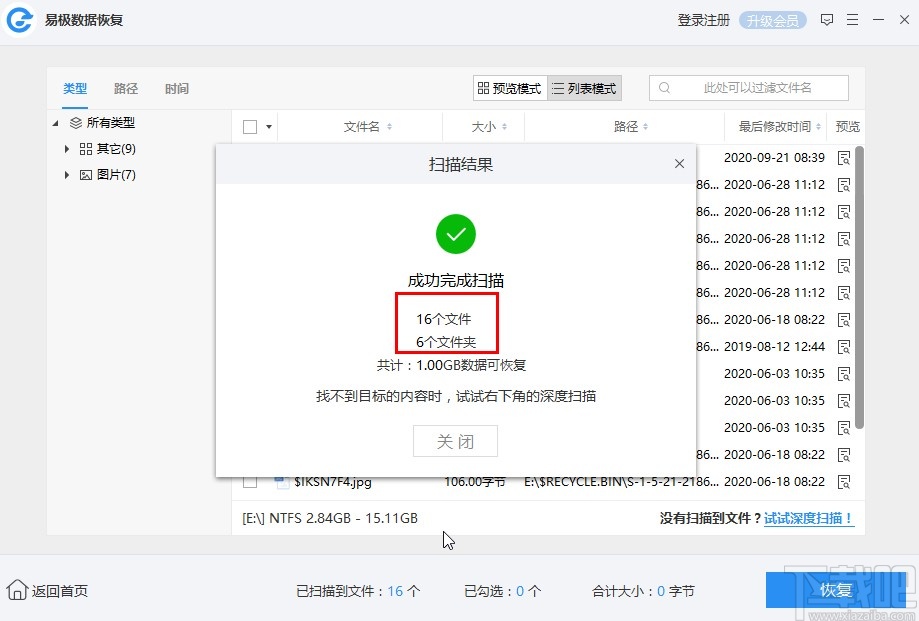Image resolution: width=919 pixels, height=621 pixels.
Task: Click the 图片 category image icon
Action: (x=86, y=175)
